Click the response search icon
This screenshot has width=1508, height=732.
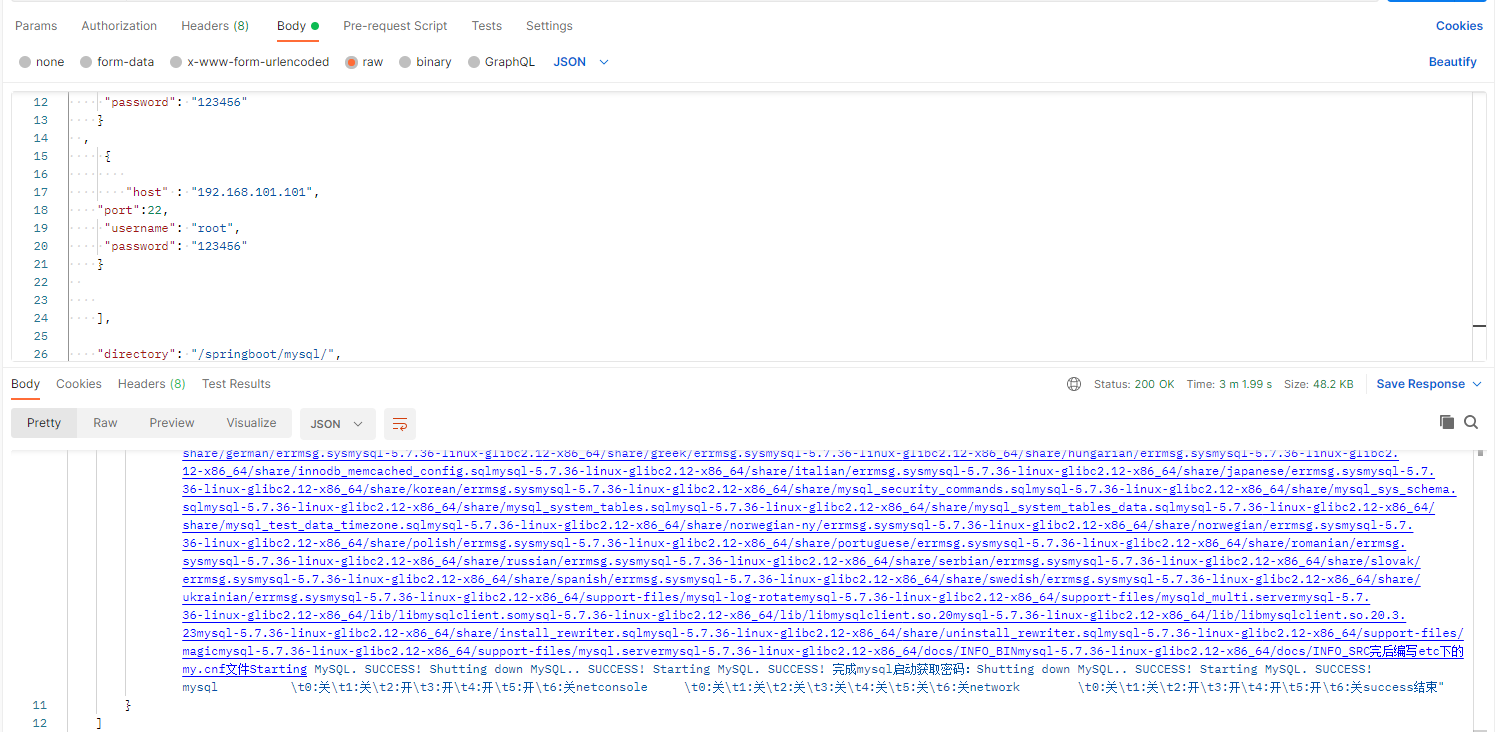(1471, 422)
